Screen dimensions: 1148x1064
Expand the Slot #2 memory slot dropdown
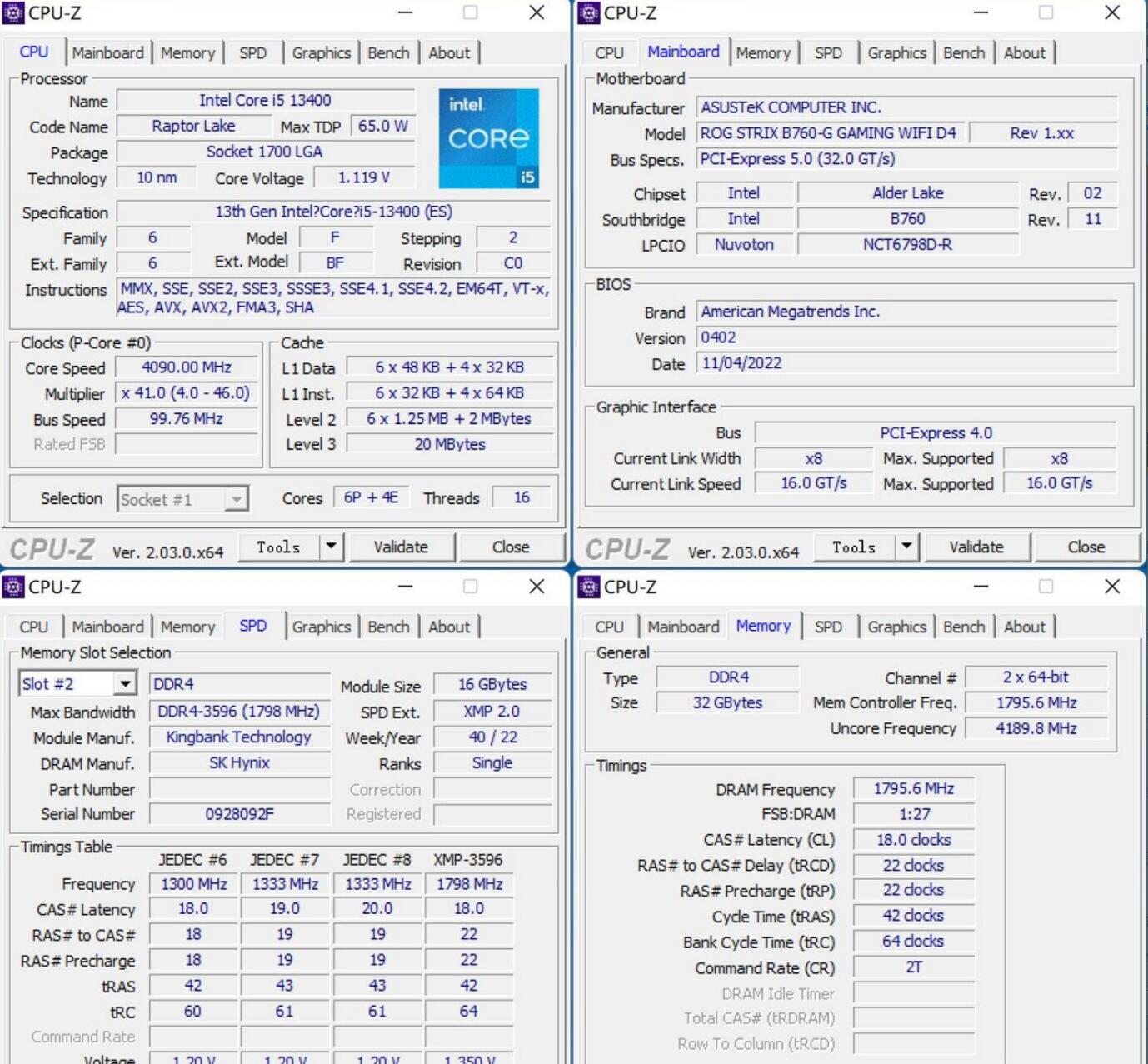[x=125, y=684]
